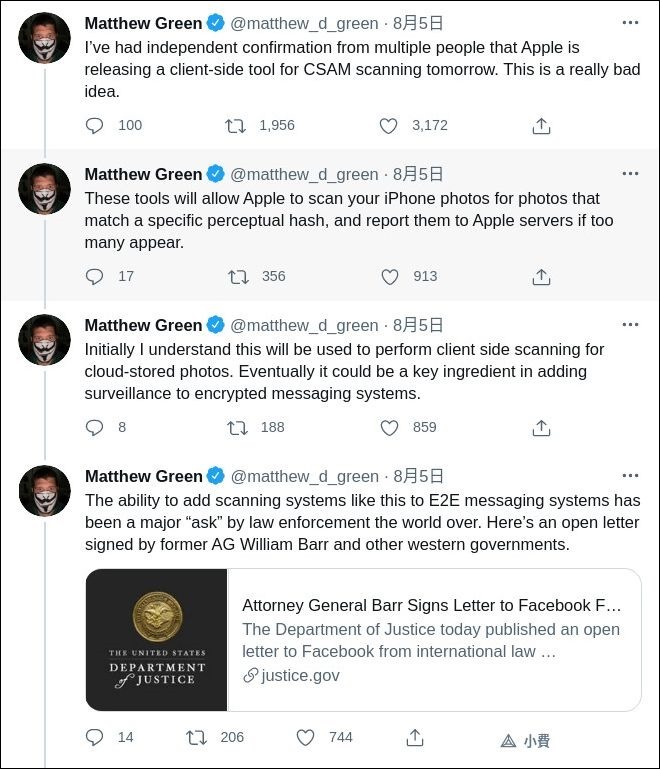The image size is (660, 769).
Task: Like the tweet with 859 likes
Action: click(x=389, y=428)
